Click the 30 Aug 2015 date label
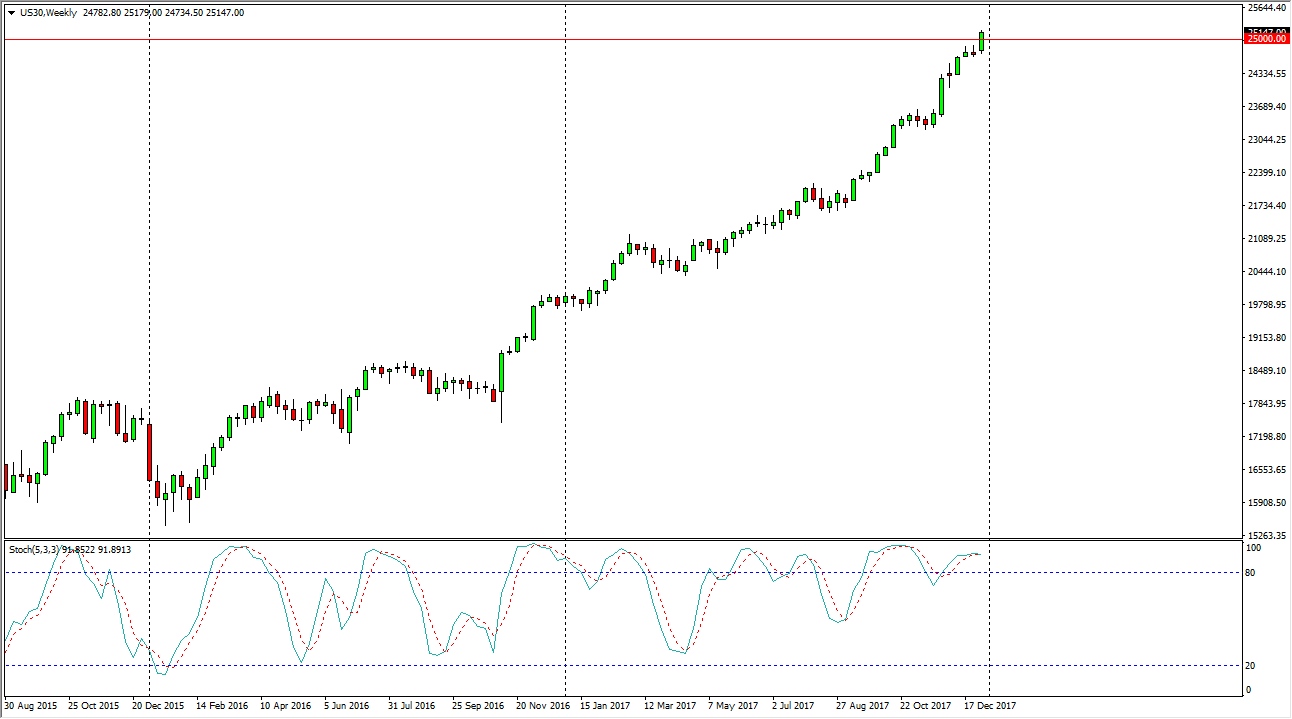This screenshot has width=1292, height=719. pyautogui.click(x=31, y=706)
